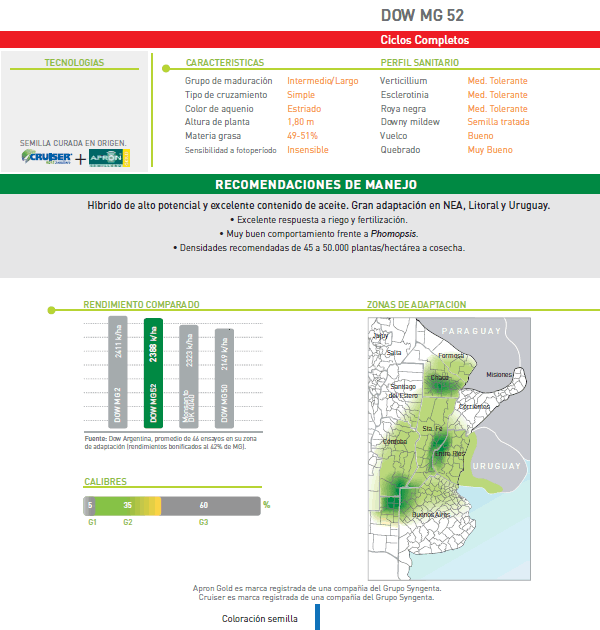Click the Cruiser brand logo
Viewport: 600px width, 630px height.
click(46, 157)
